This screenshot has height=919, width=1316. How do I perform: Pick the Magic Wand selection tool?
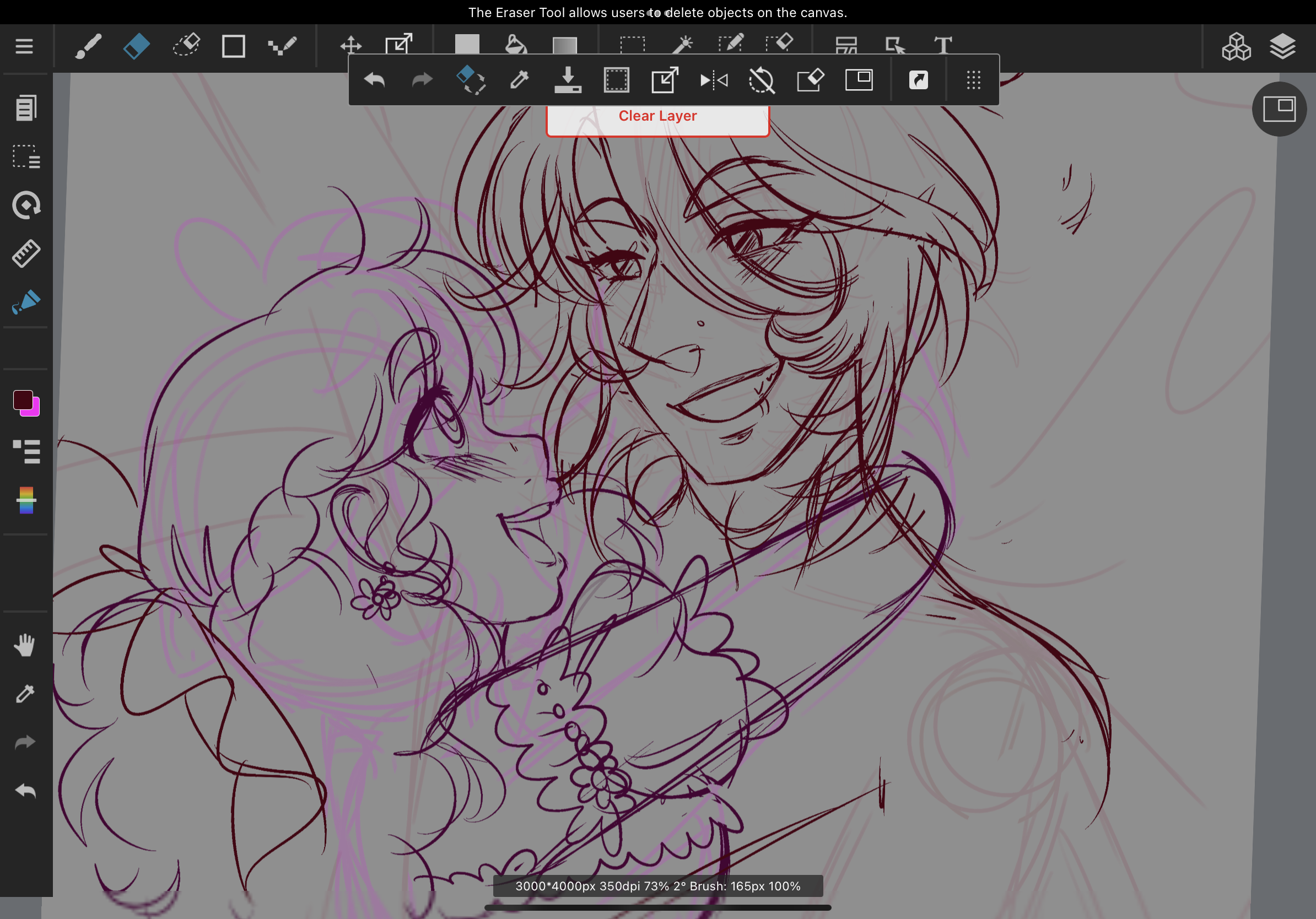pos(682,45)
